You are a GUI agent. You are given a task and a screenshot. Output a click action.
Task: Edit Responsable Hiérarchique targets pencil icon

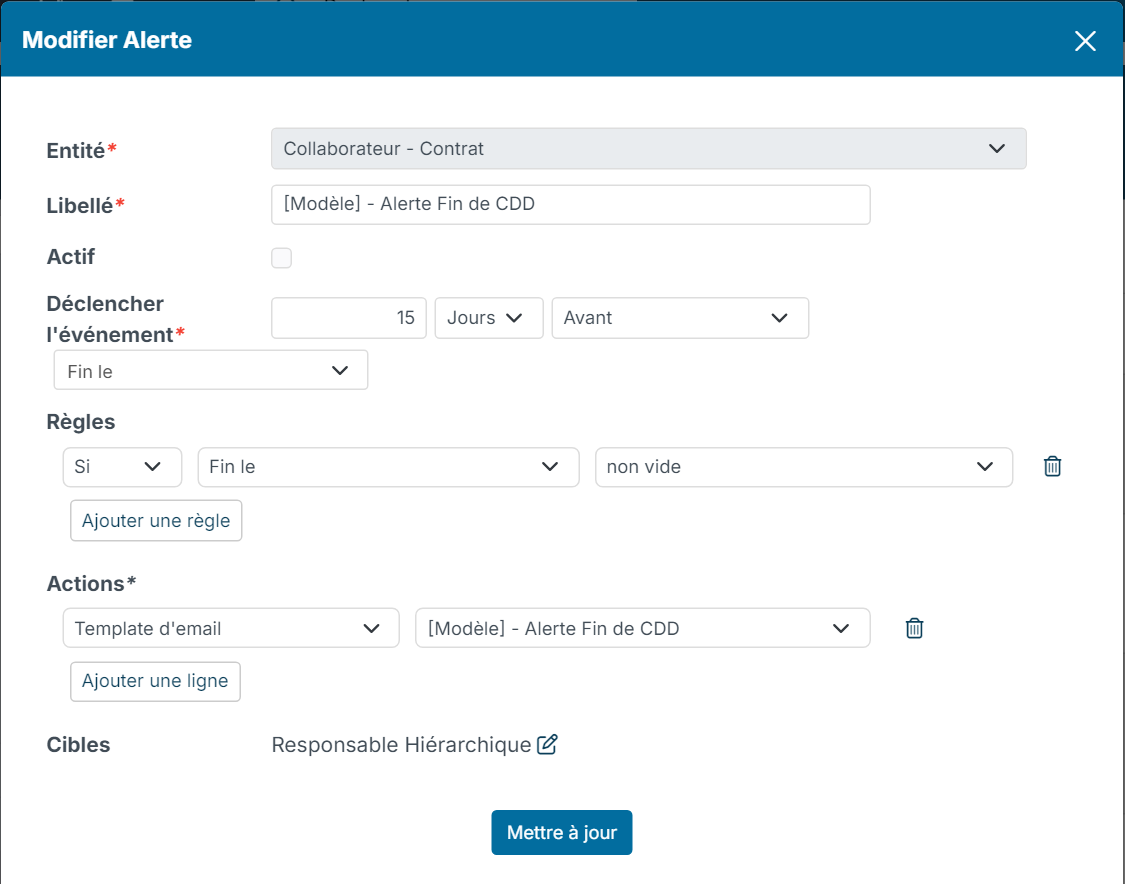(x=547, y=744)
